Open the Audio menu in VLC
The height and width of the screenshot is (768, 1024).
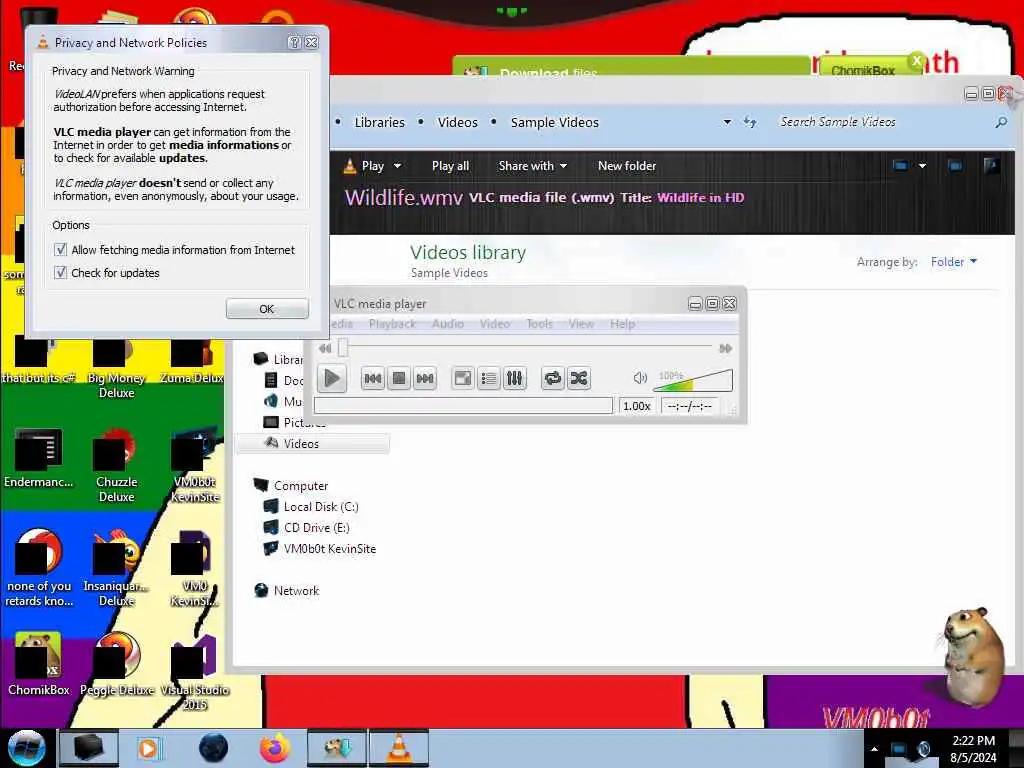tap(447, 324)
